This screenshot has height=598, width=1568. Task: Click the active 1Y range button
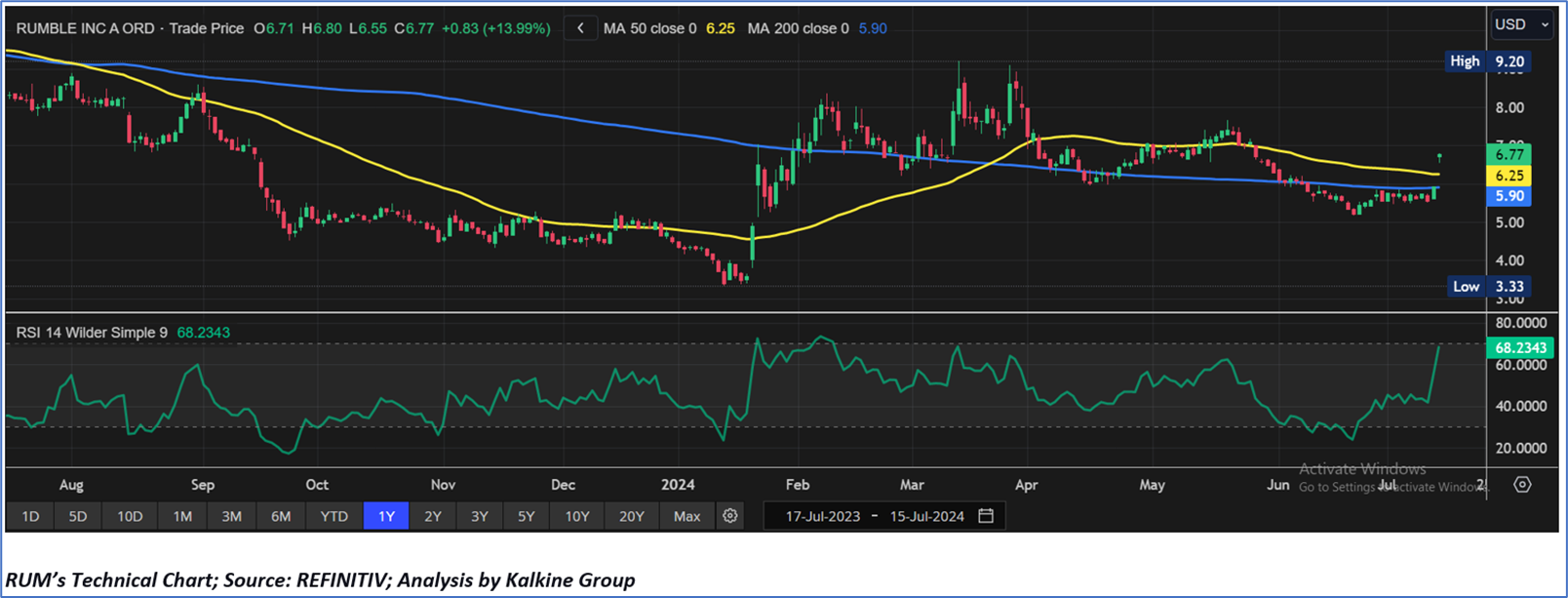[386, 516]
